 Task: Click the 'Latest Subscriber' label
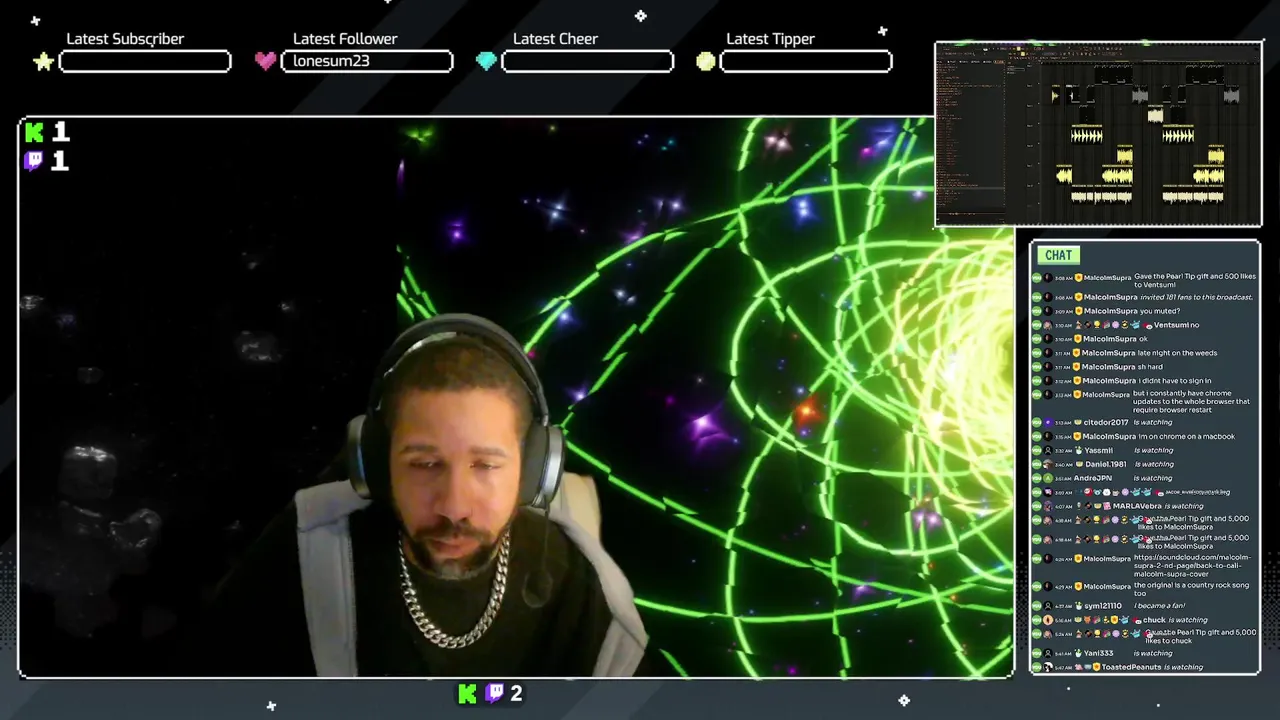click(125, 39)
